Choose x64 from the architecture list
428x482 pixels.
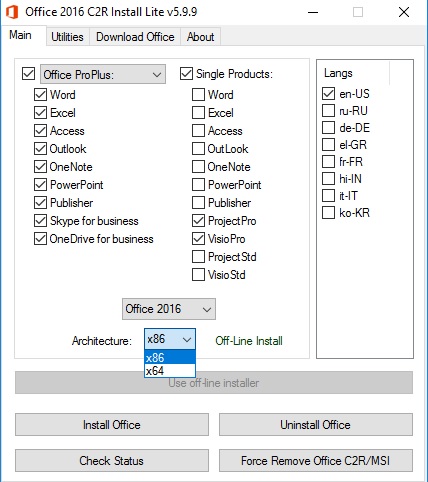[170, 370]
